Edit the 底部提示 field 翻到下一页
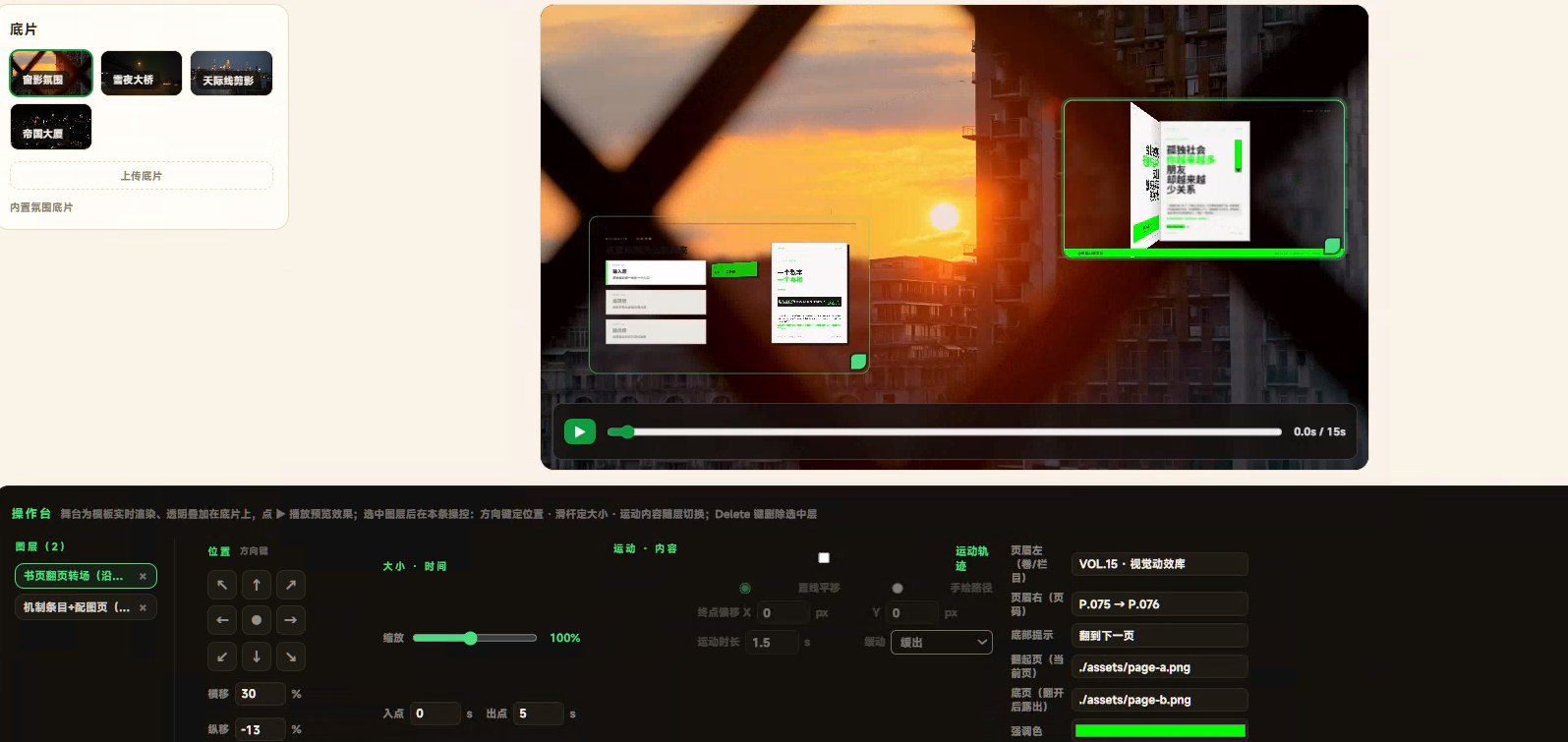 point(1160,636)
